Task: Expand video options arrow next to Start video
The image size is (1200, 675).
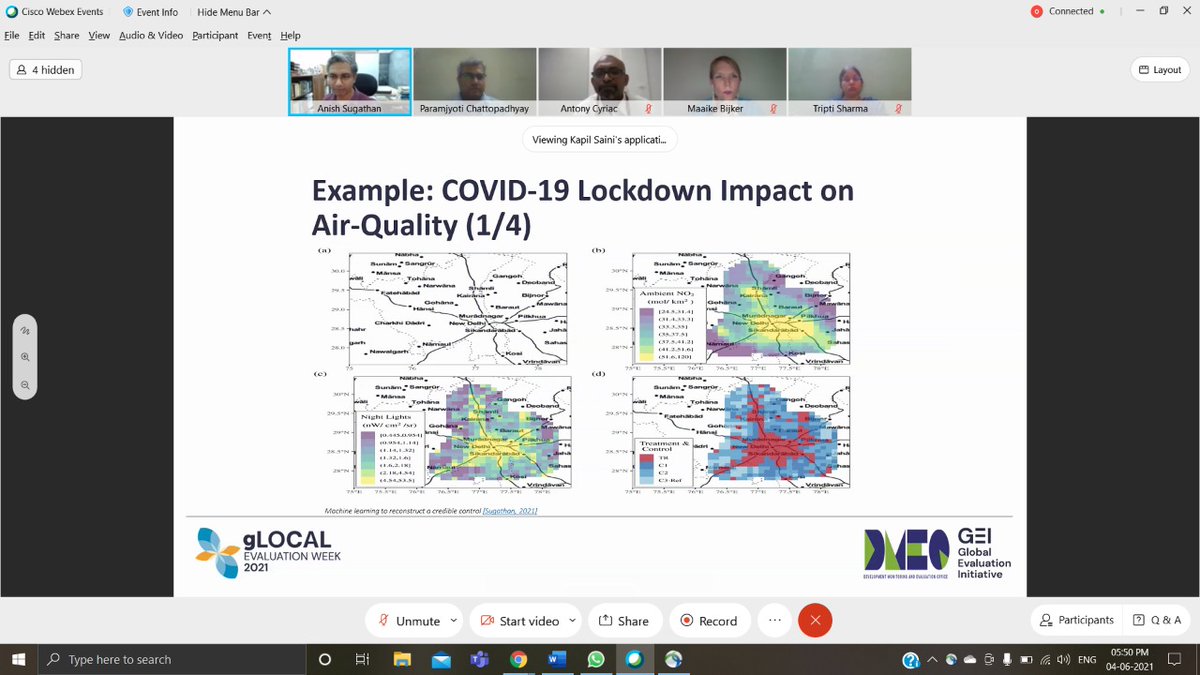Action: [572, 620]
